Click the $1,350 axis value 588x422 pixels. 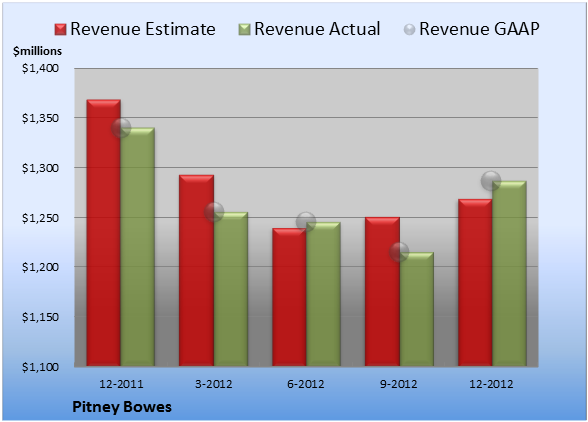pos(40,118)
